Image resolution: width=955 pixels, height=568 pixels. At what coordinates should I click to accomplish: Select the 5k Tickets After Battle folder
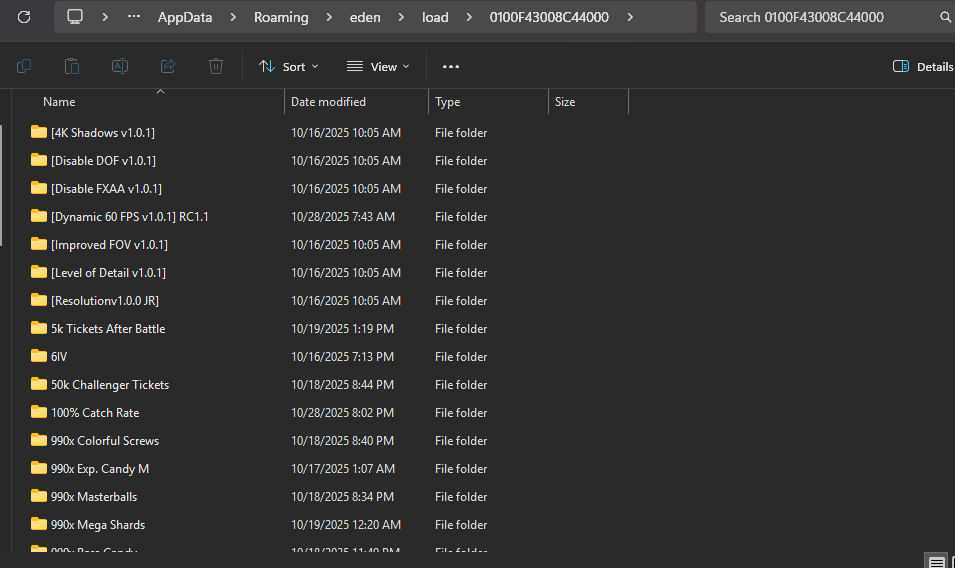[108, 329]
